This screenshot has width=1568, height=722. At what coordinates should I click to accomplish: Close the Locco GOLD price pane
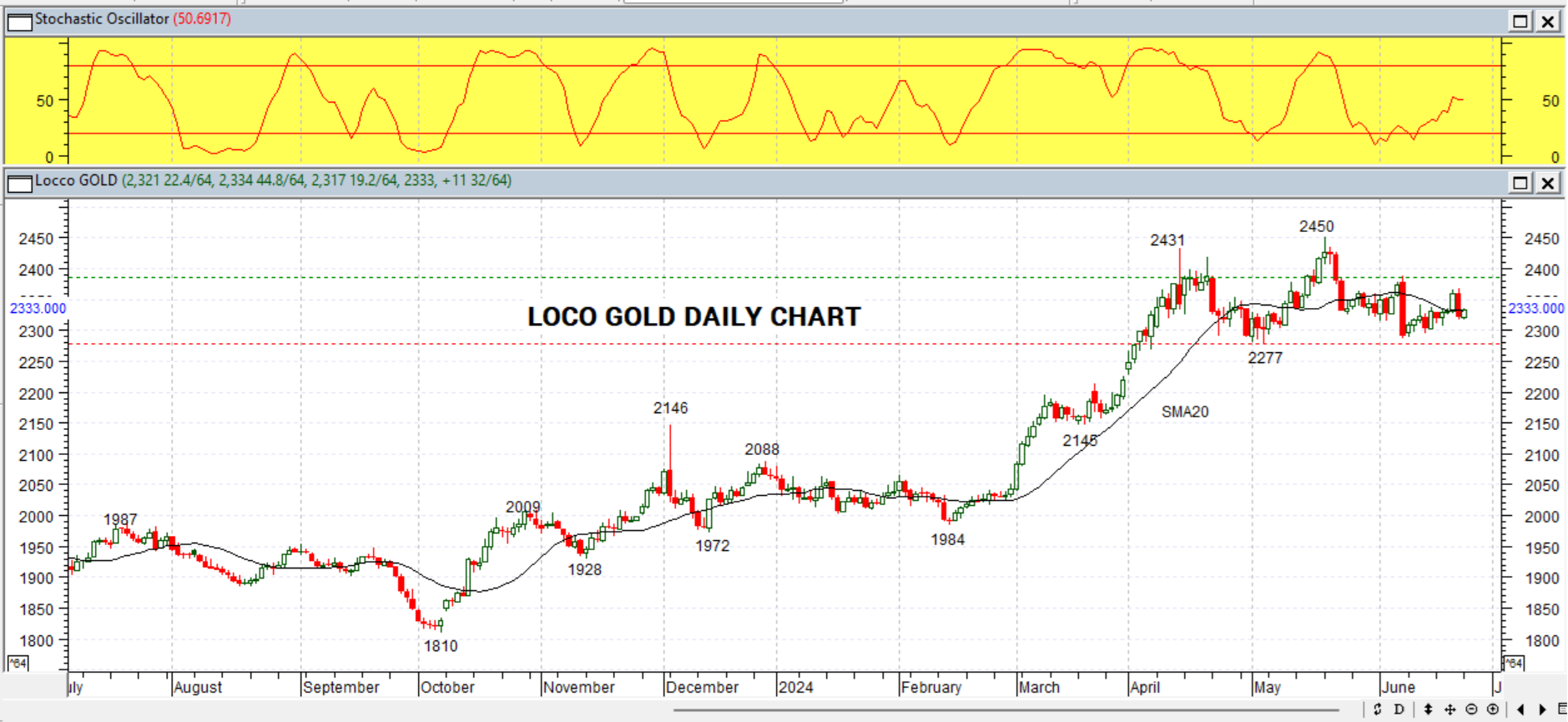[1548, 183]
